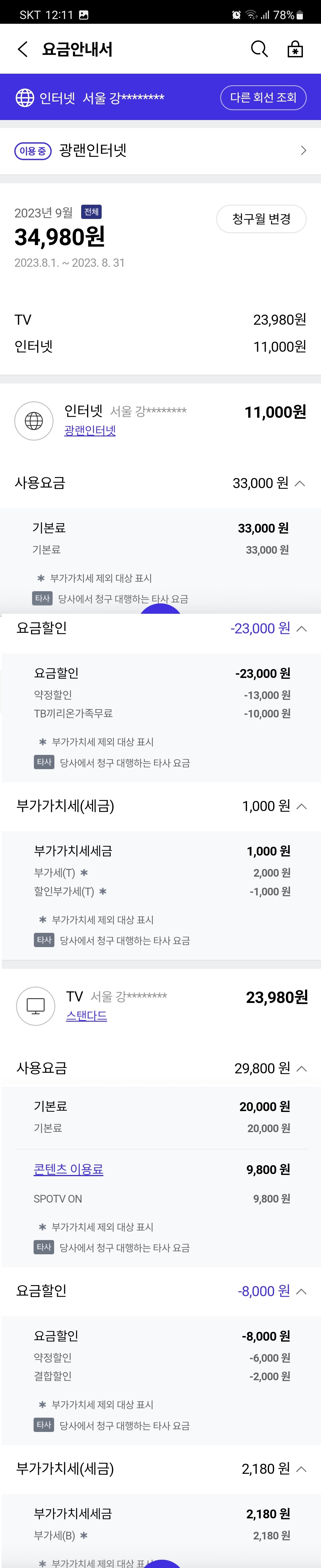Open the 광랜인터넷 plan link
Viewport: 321px width, 1568px height.
point(90,430)
